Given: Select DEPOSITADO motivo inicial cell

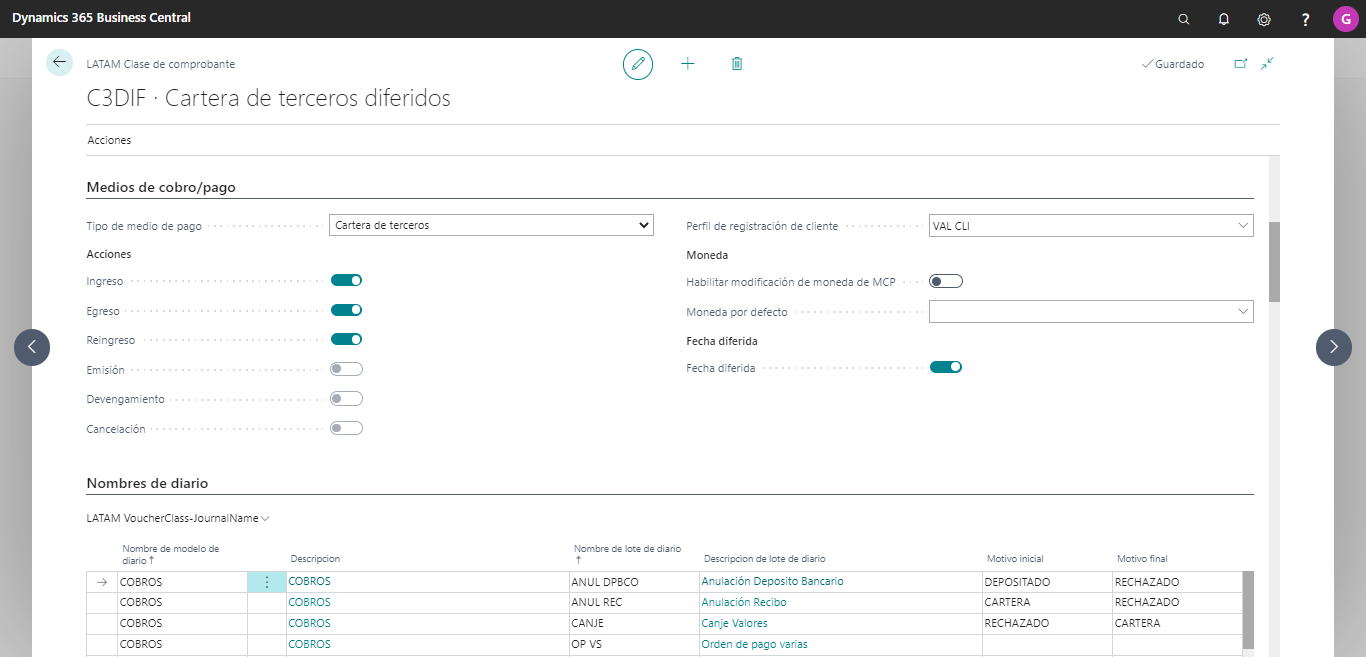Looking at the screenshot, I should pyautogui.click(x=1047, y=581).
